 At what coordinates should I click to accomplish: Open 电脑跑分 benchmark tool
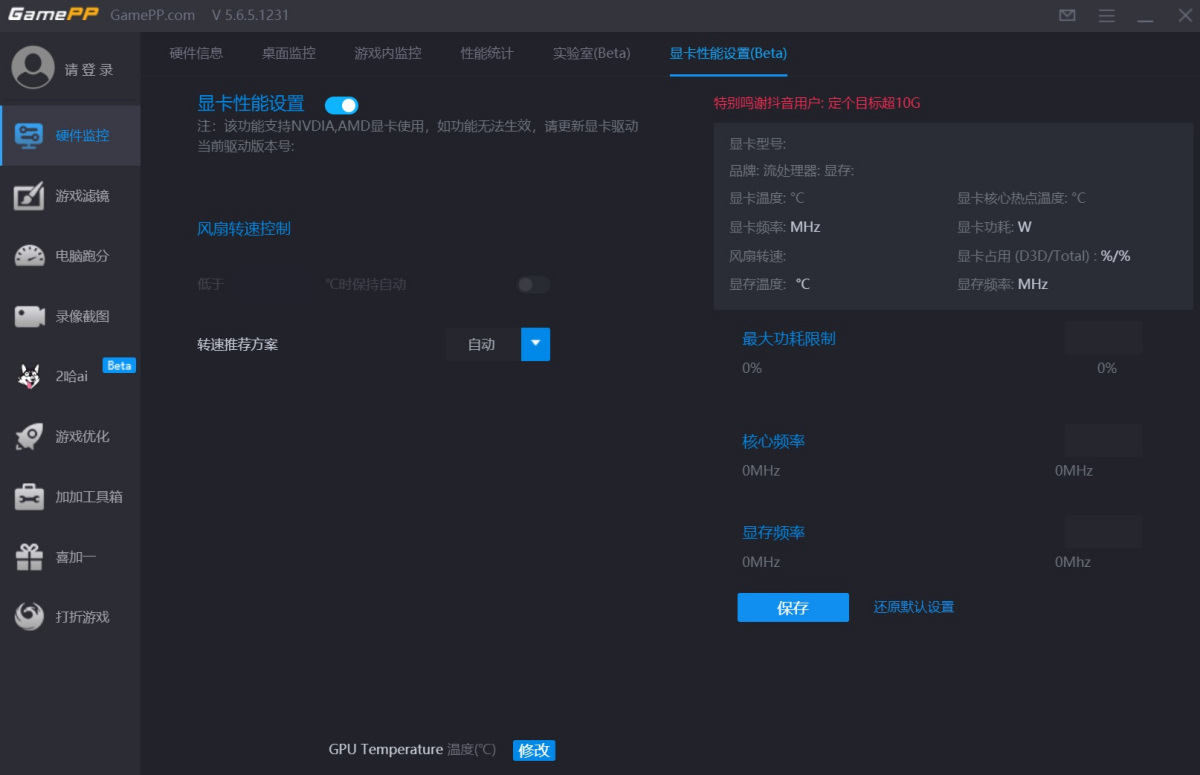pos(70,255)
